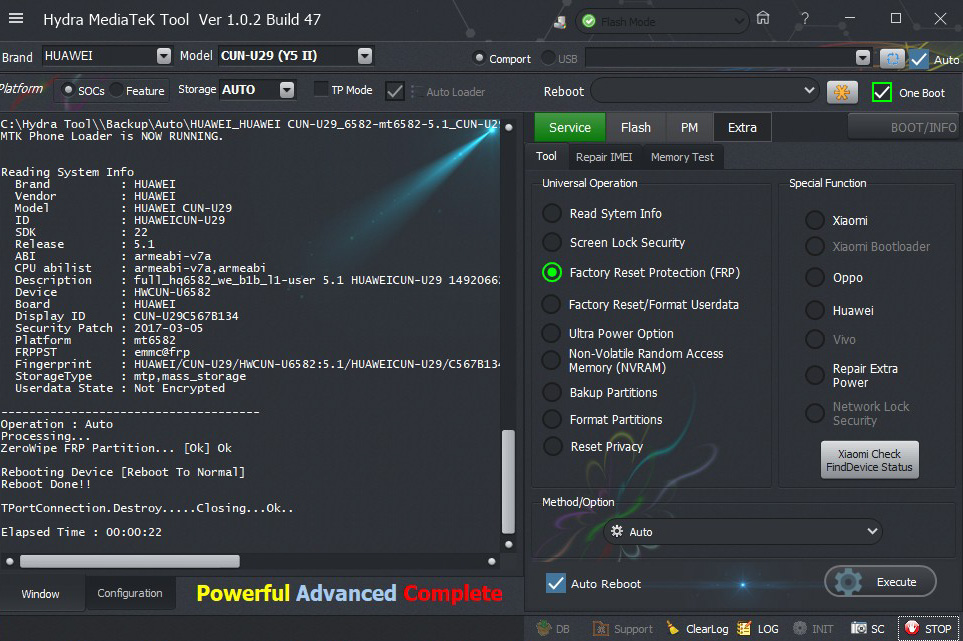Open the Model dropdown
Viewport: 963px width, 641px height.
tap(365, 56)
